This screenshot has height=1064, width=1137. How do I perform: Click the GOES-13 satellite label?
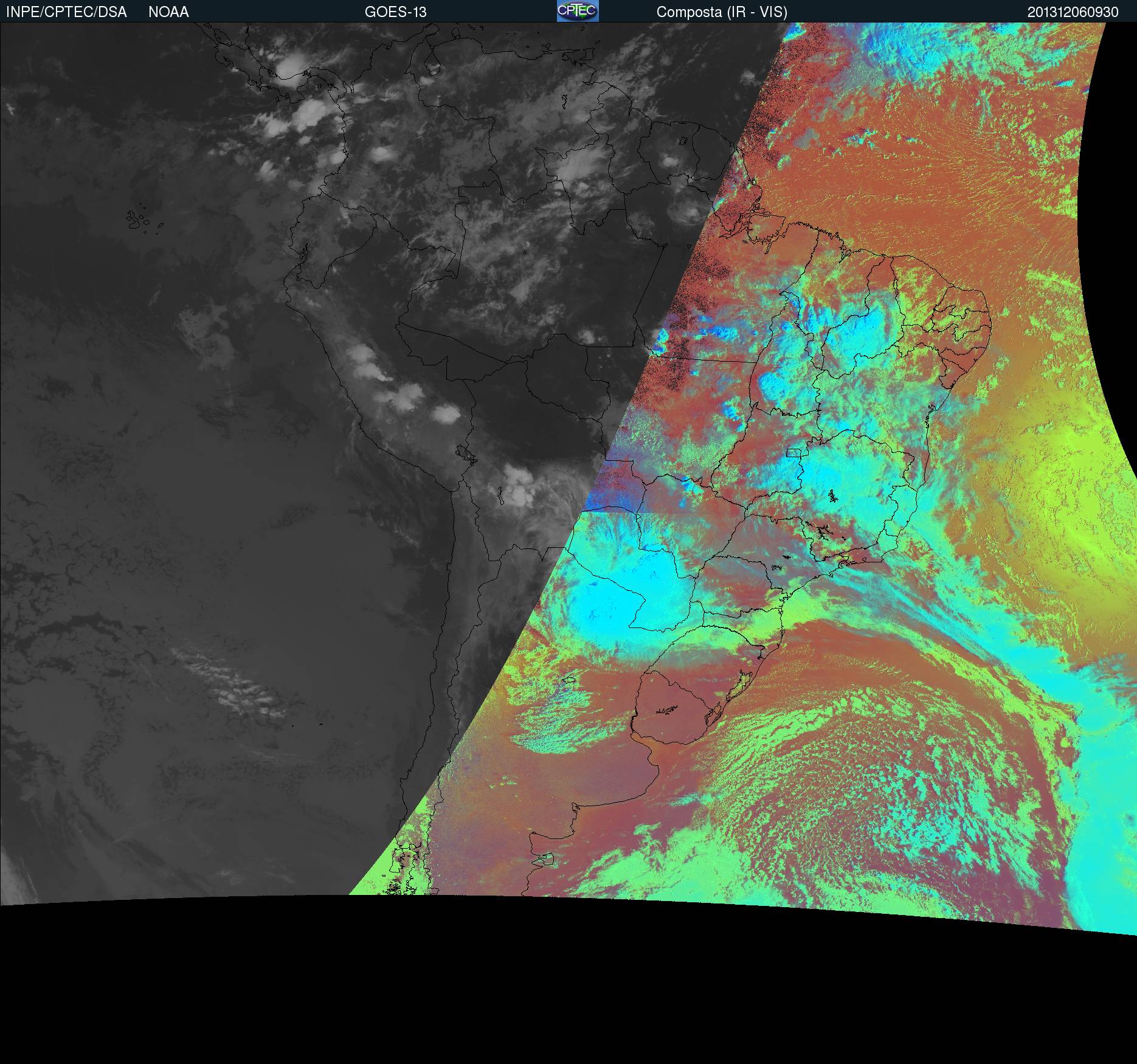pos(395,12)
